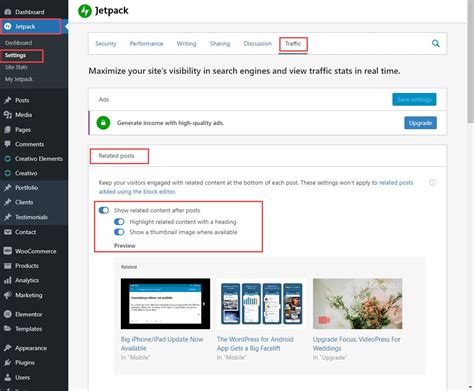Open My Jetpack submenu item
This screenshot has height=391, width=474.
[x=19, y=79]
